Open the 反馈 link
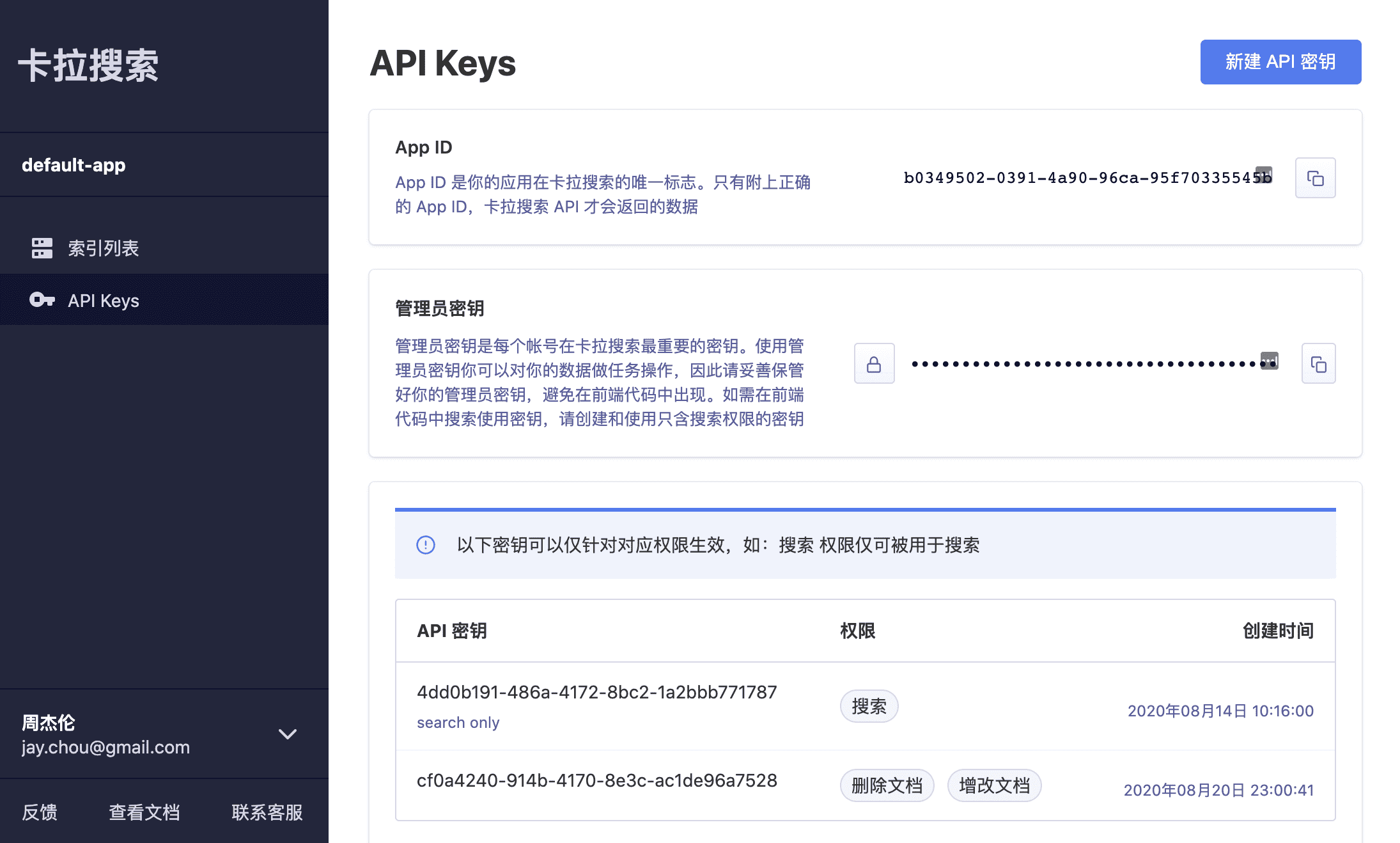 point(40,812)
